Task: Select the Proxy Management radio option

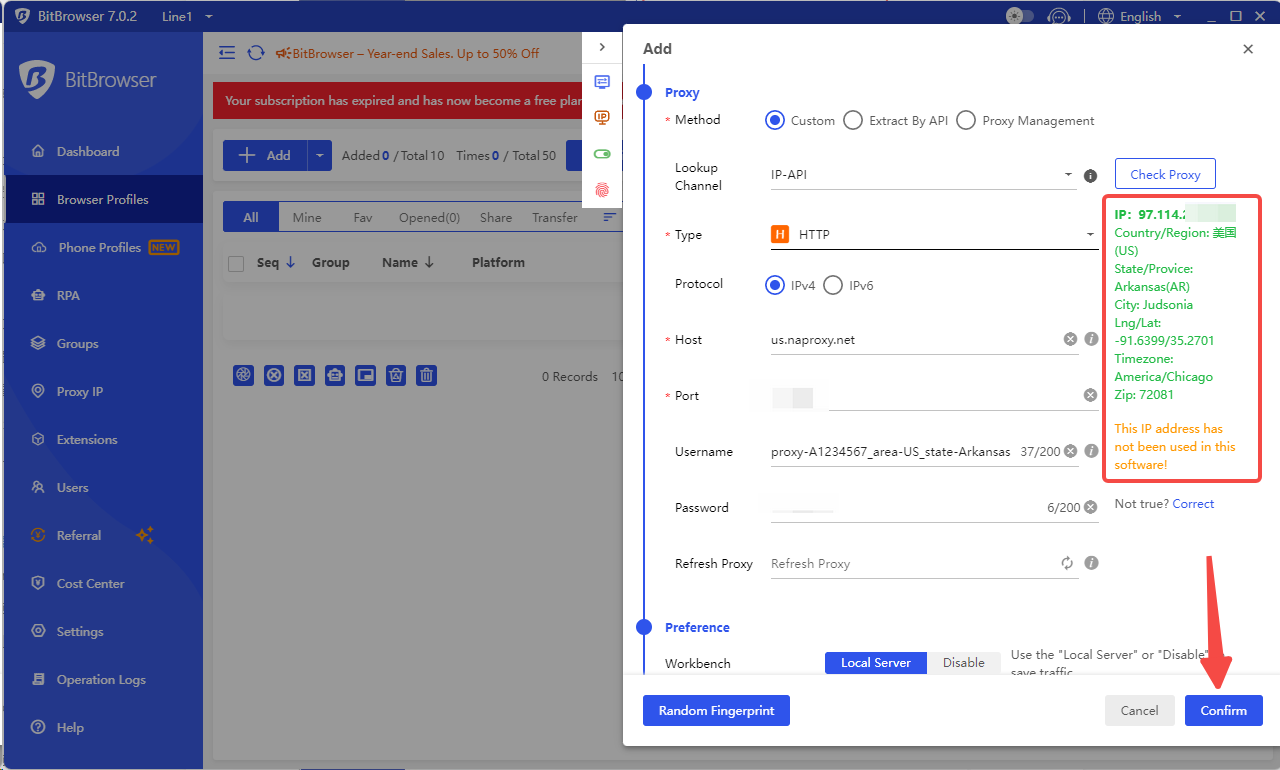Action: point(966,120)
